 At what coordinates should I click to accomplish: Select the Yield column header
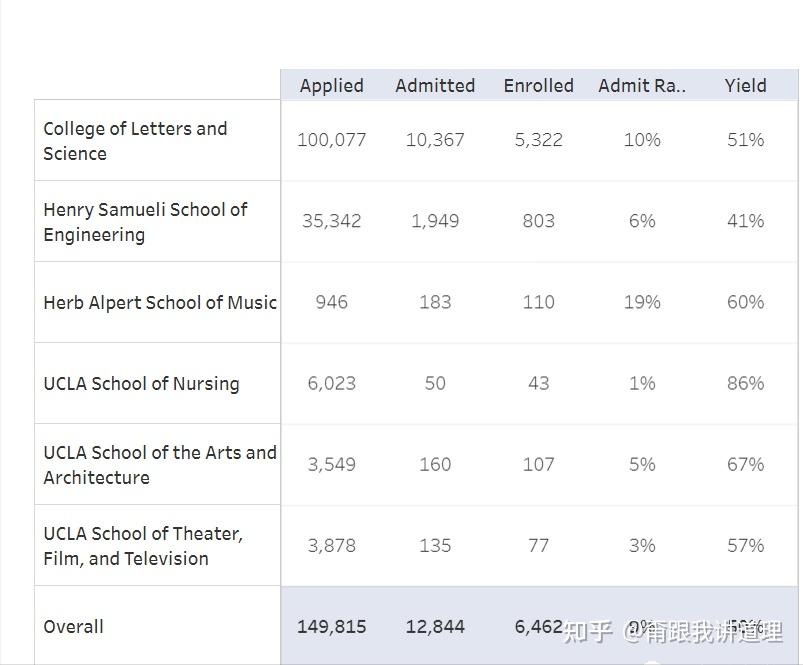click(x=745, y=86)
